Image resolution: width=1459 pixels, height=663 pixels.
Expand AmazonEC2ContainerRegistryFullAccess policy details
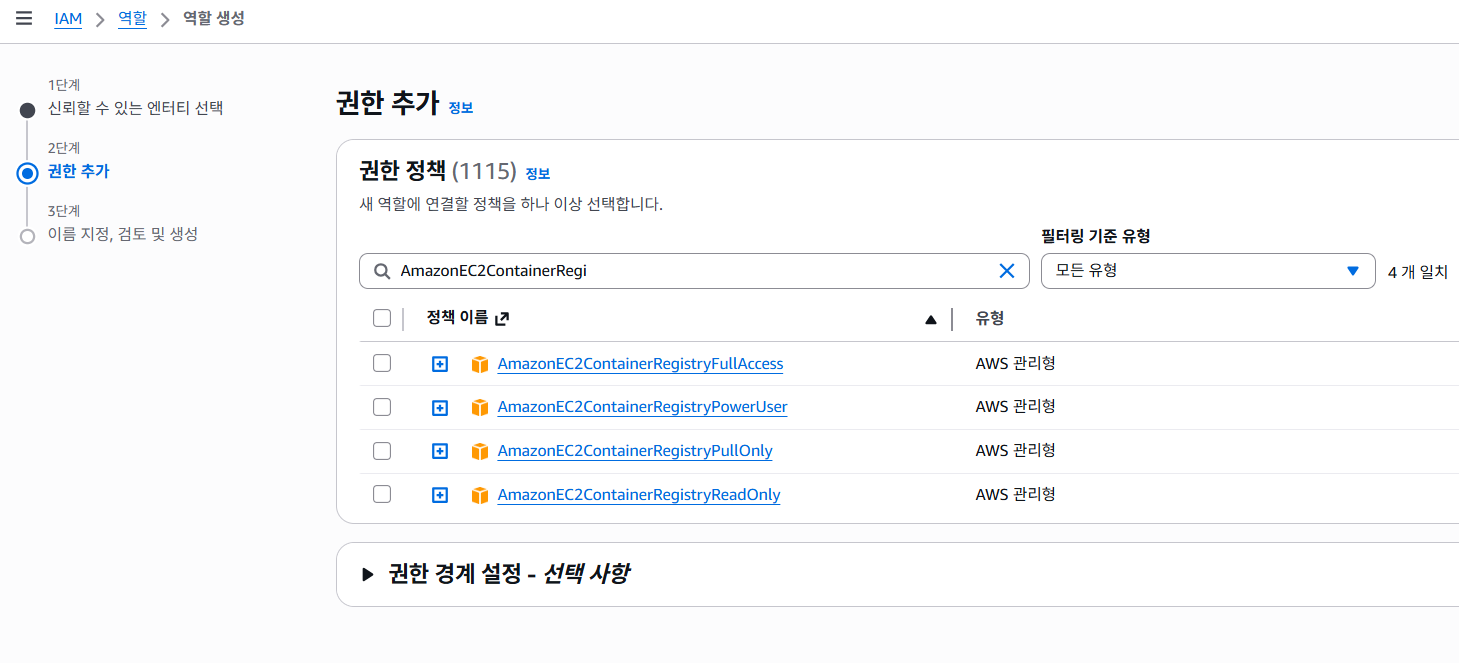440,364
